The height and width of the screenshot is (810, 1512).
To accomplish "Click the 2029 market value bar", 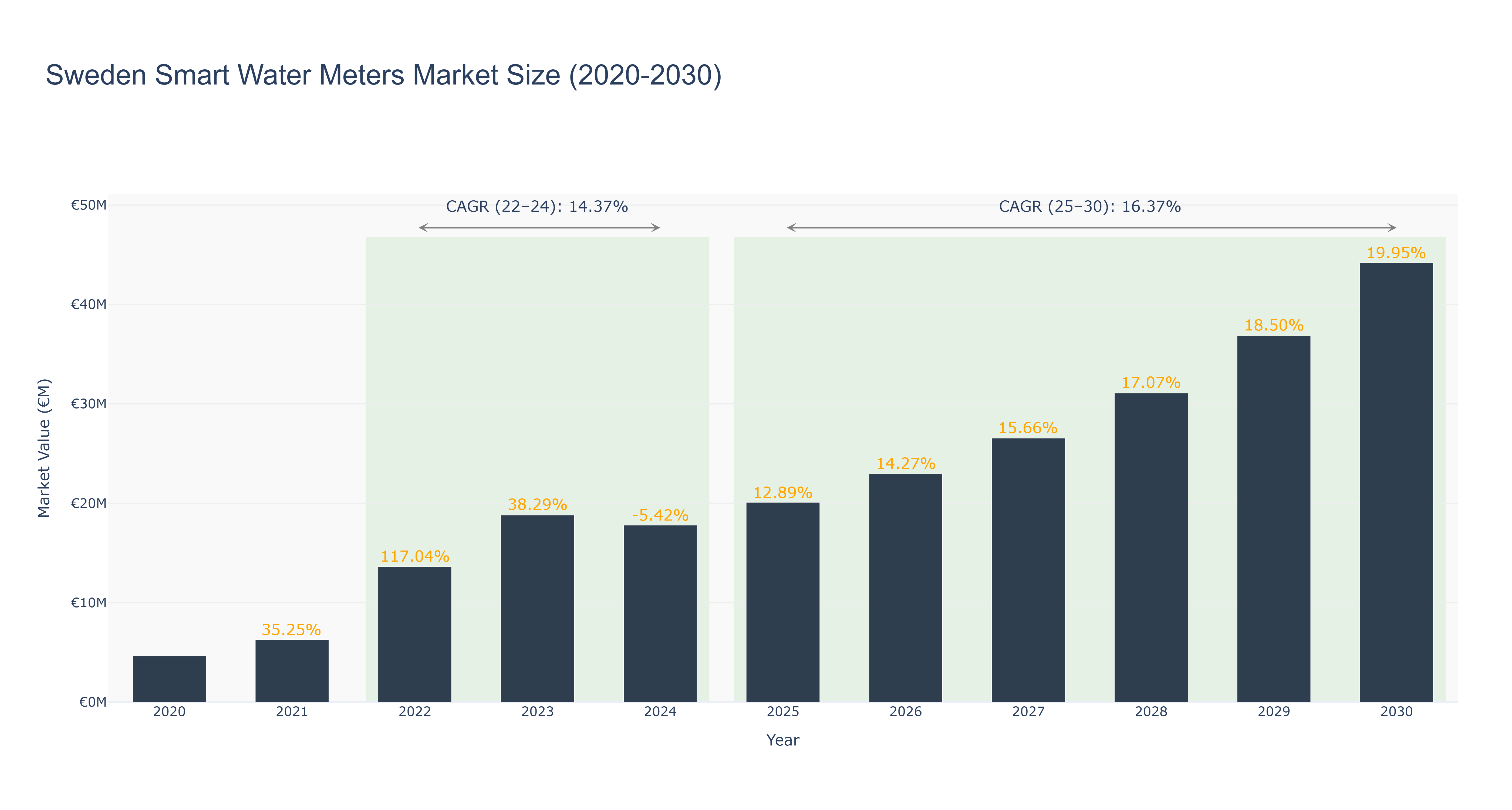I will tap(1273, 519).
